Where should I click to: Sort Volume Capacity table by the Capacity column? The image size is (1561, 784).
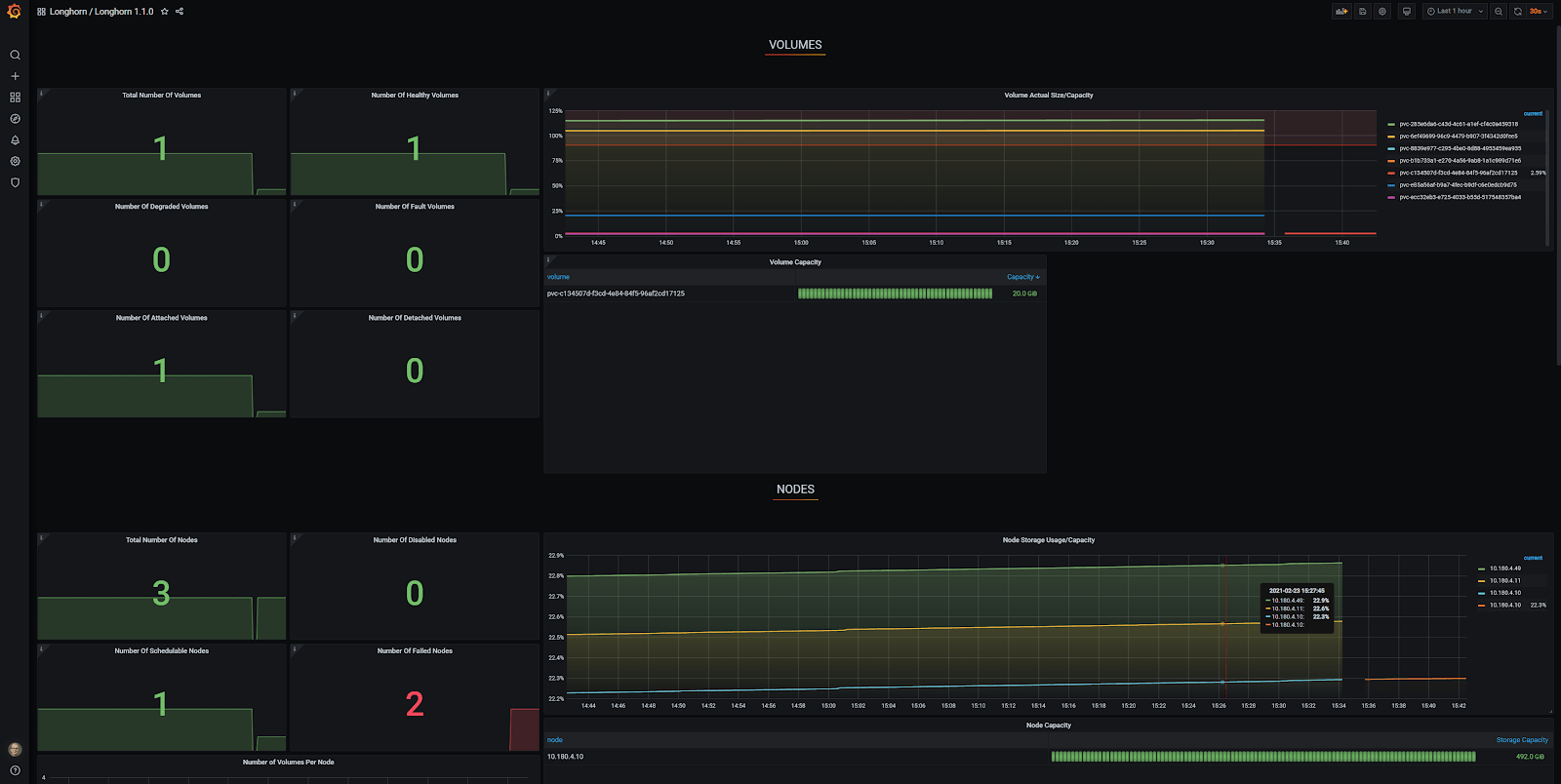(x=1022, y=277)
